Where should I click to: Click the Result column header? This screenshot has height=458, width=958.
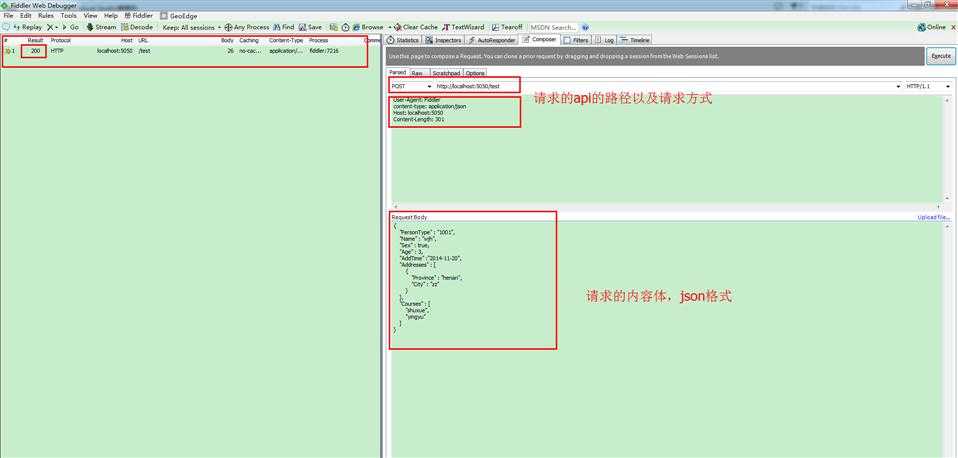[x=35, y=40]
